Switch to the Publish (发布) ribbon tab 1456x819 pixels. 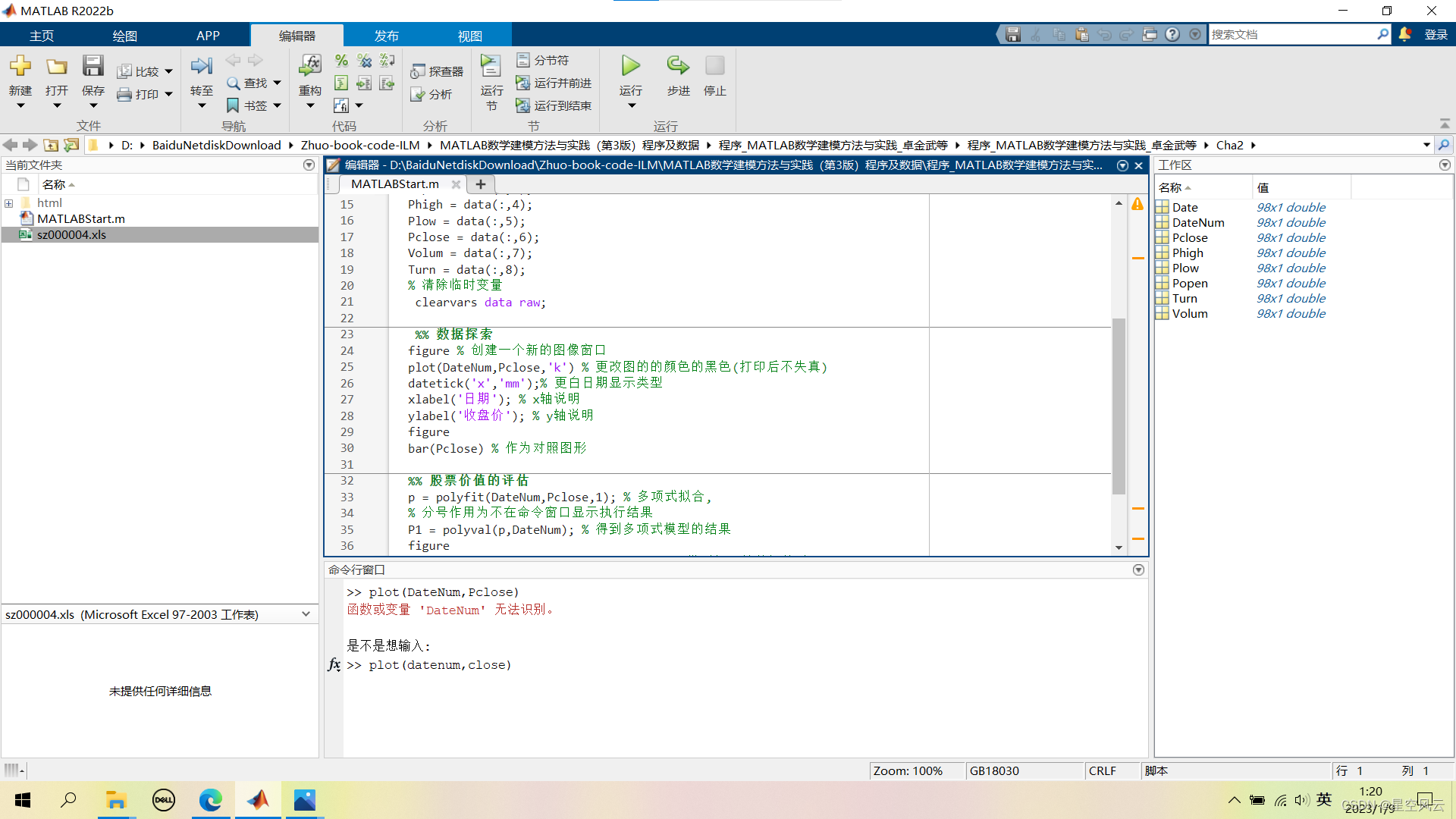coord(386,36)
